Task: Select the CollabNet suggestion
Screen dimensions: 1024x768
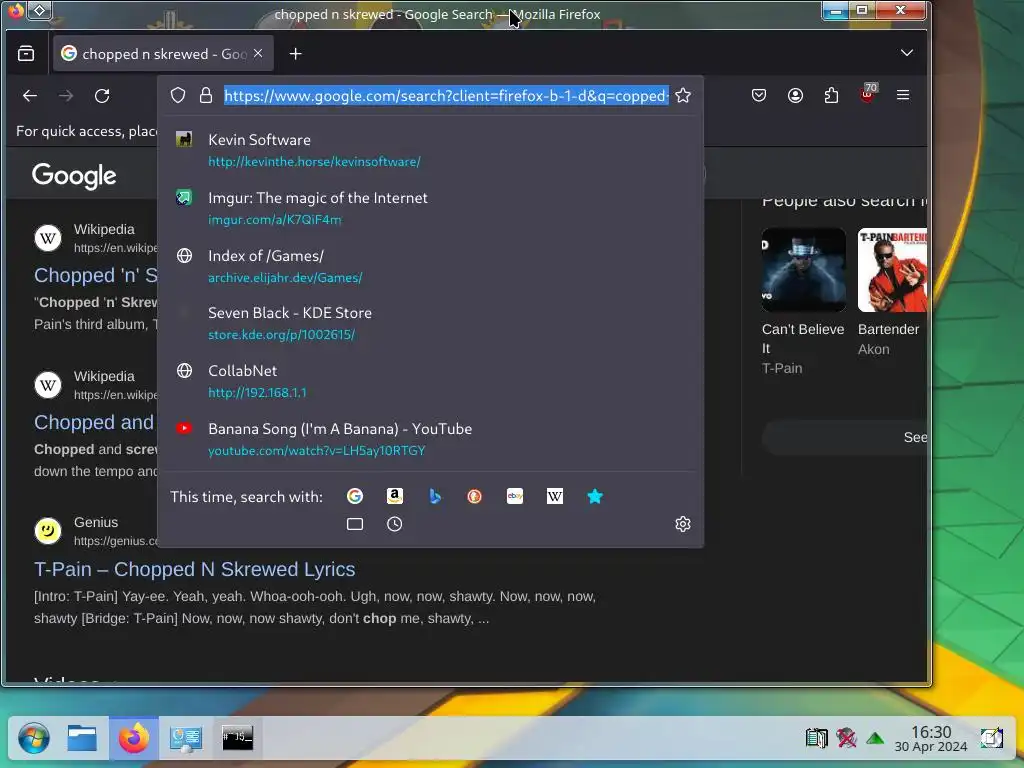Action: [430, 381]
